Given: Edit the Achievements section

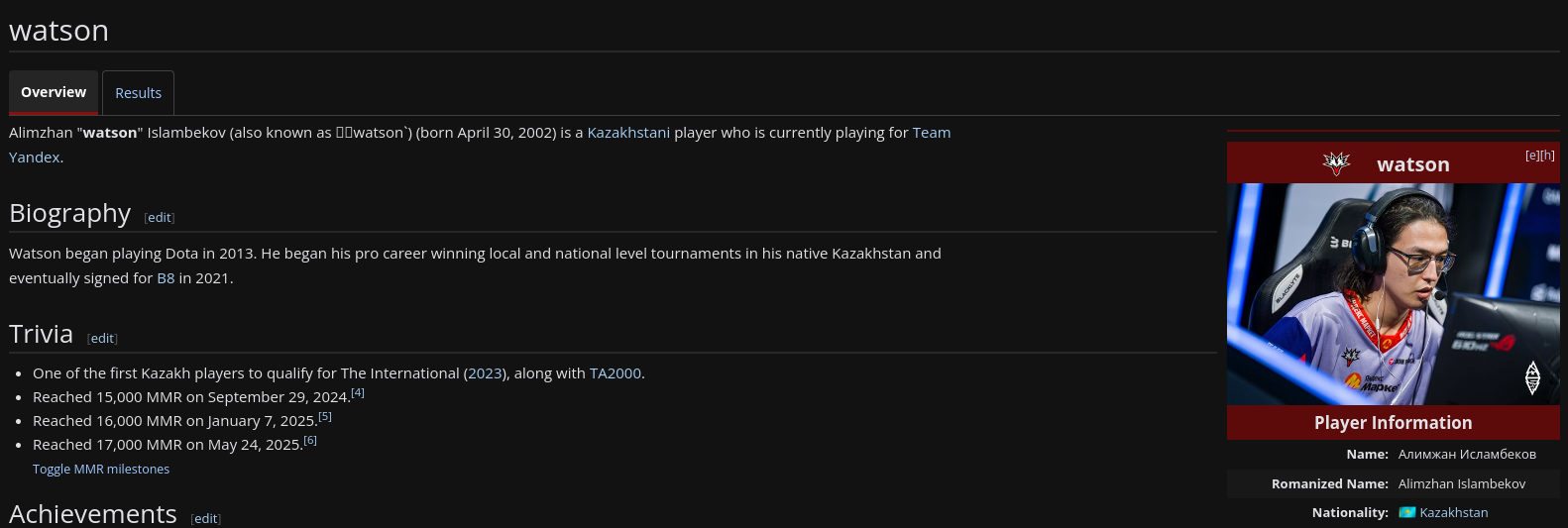Looking at the screenshot, I should 205,519.
